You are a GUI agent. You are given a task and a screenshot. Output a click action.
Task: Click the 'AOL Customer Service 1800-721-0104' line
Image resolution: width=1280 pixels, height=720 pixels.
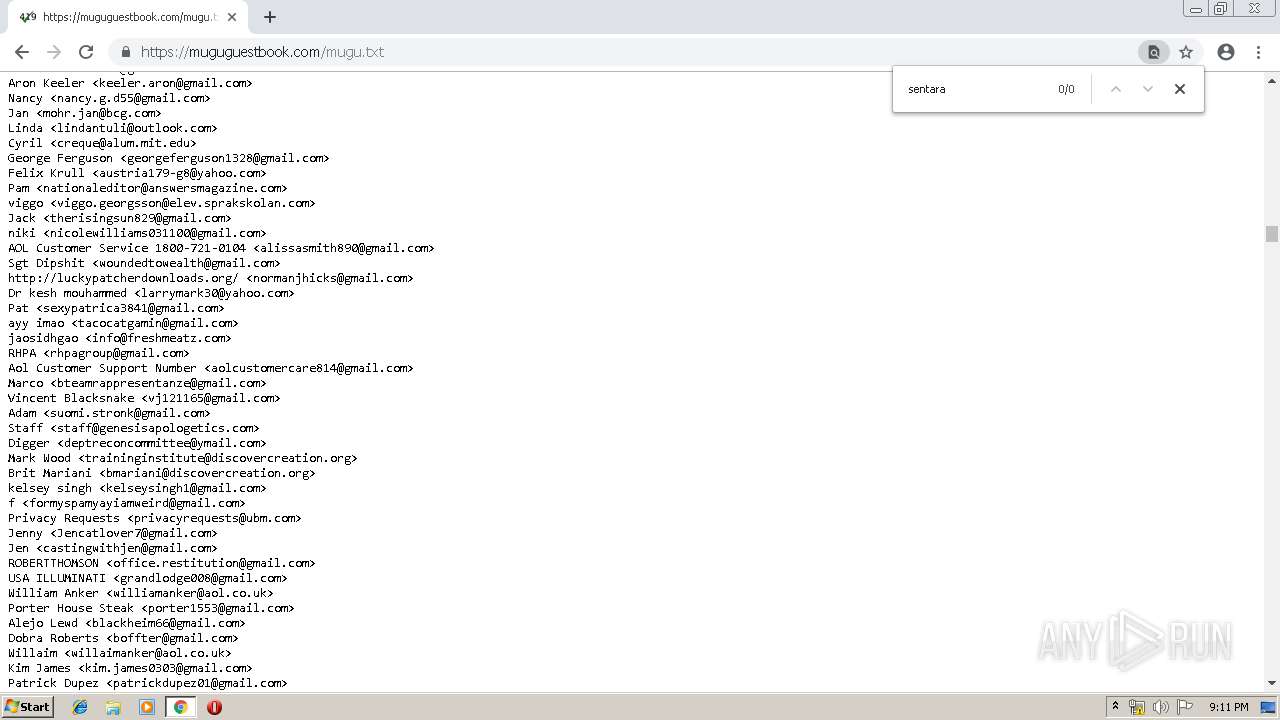221,248
